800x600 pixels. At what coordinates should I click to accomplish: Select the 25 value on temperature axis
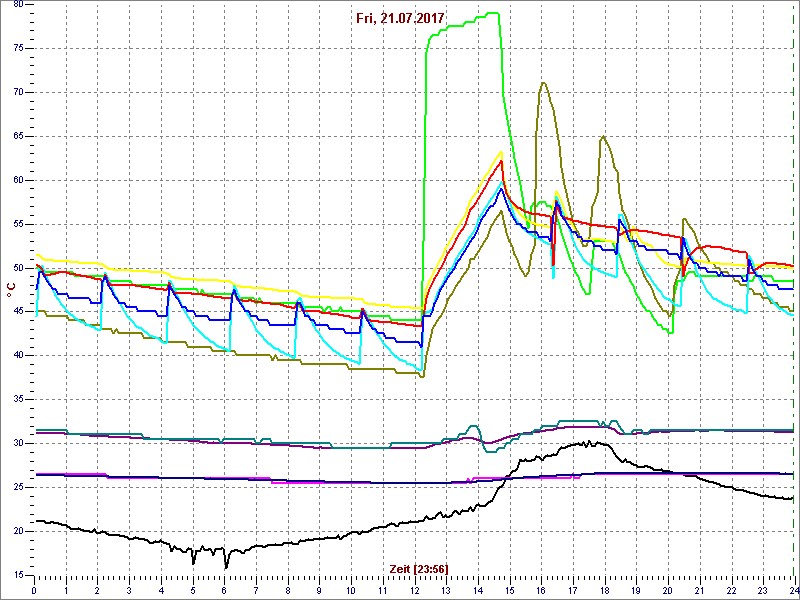tap(19, 487)
